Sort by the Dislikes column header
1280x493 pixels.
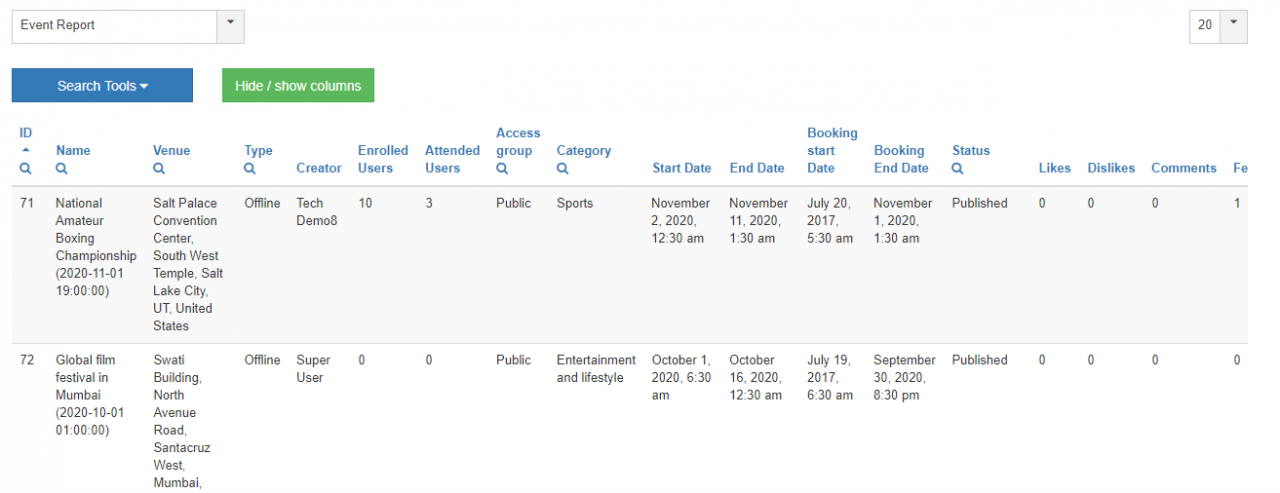click(1111, 168)
